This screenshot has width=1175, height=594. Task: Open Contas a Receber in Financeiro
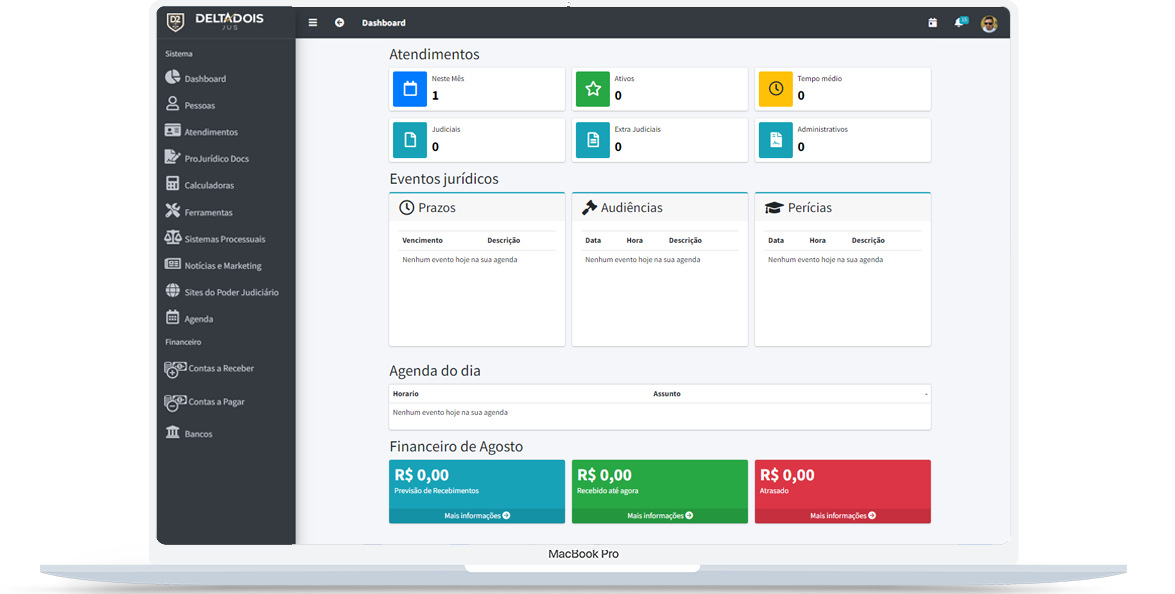pos(220,369)
